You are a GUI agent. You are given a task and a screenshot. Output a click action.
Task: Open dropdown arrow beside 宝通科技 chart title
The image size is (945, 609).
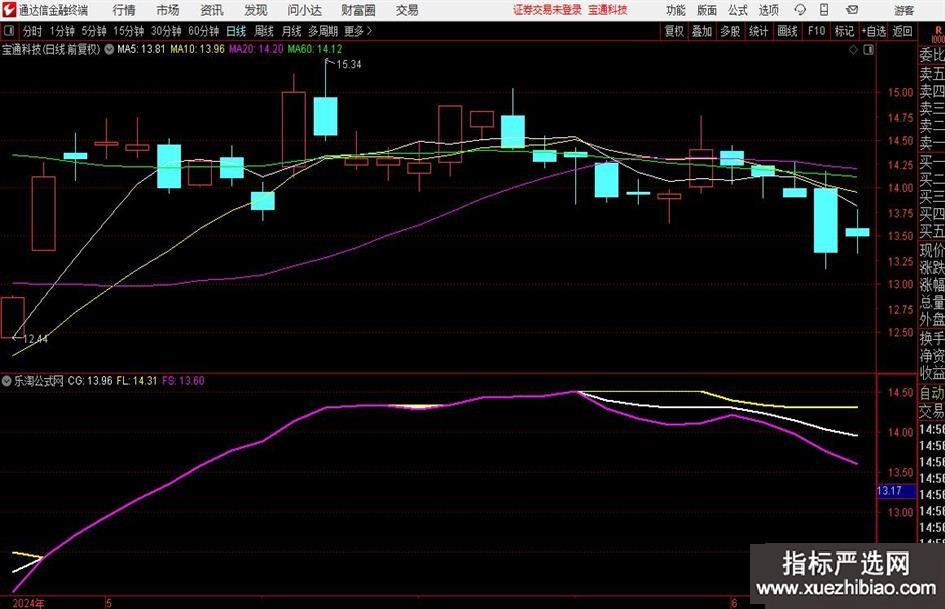click(108, 48)
